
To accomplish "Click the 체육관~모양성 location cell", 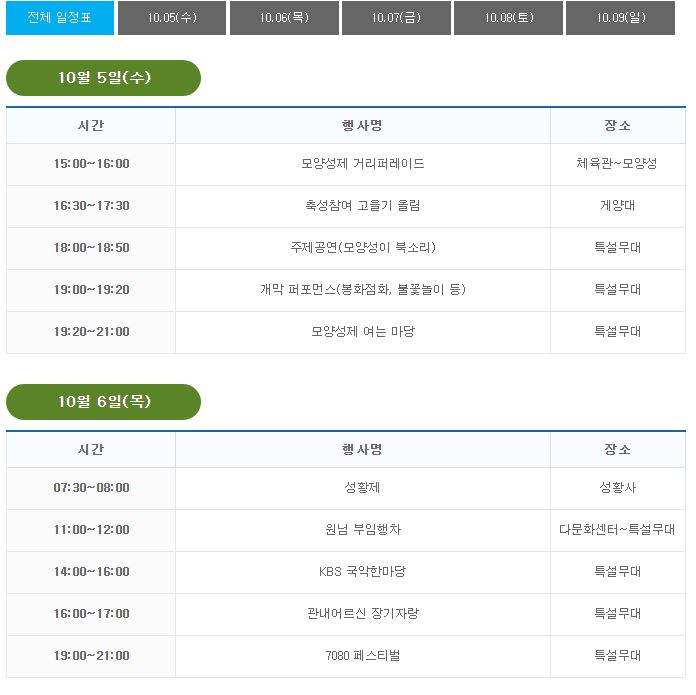I will (x=617, y=164).
